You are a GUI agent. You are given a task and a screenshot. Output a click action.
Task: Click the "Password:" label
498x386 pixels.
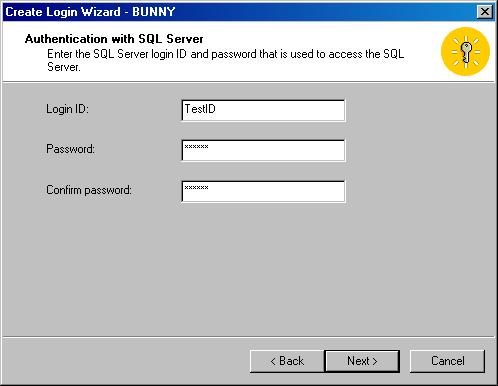tap(70, 149)
